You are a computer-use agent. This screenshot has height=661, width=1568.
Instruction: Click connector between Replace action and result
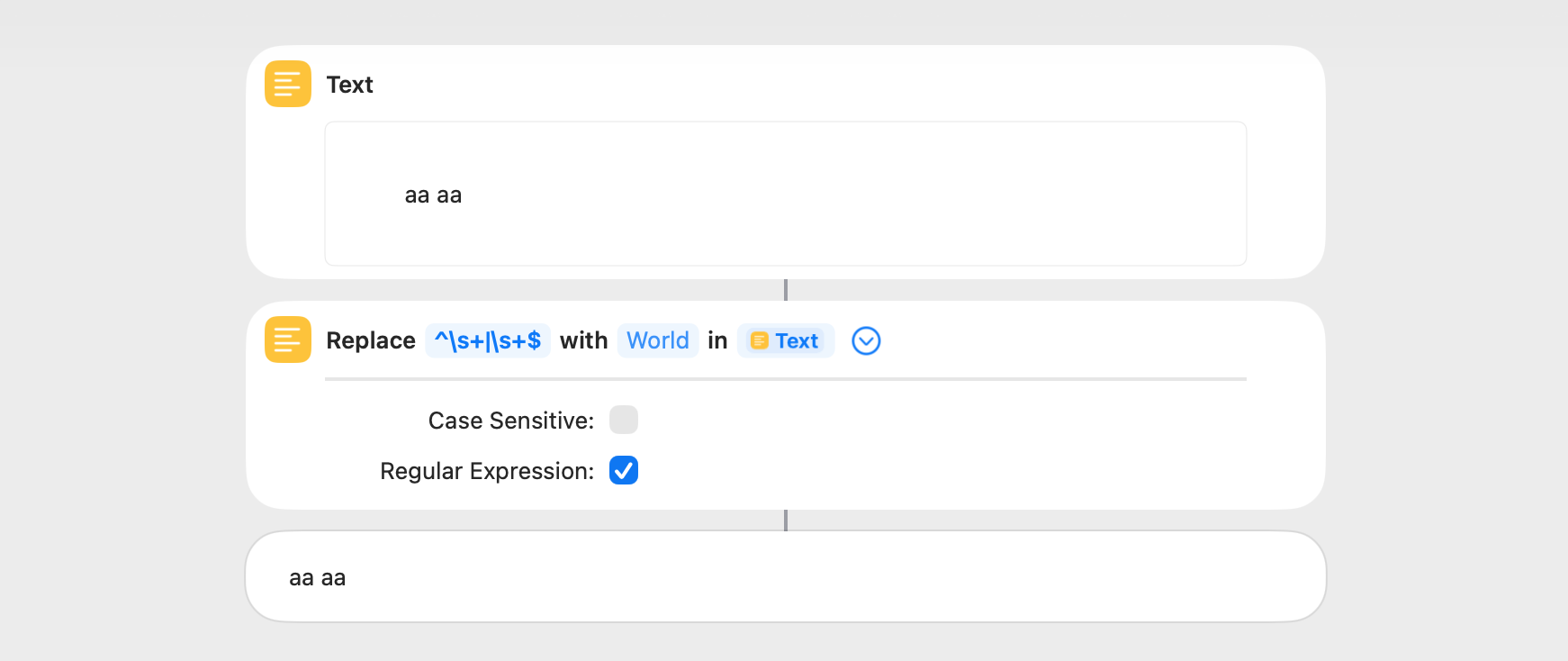(786, 521)
